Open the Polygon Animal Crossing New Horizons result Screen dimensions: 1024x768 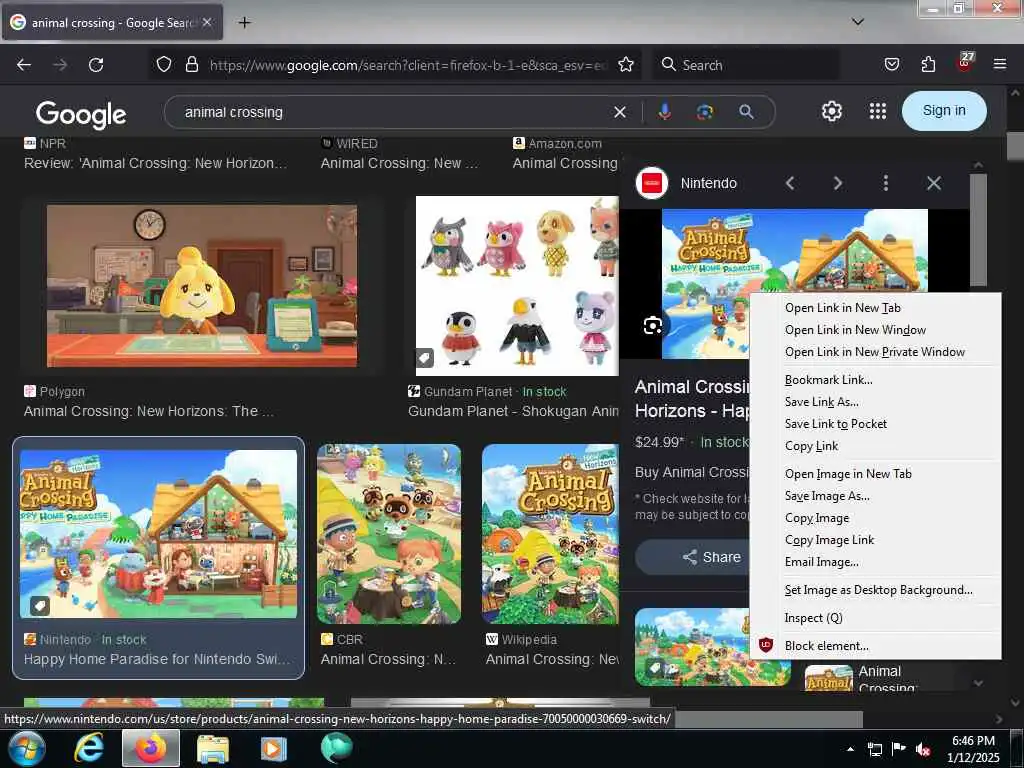[148, 411]
